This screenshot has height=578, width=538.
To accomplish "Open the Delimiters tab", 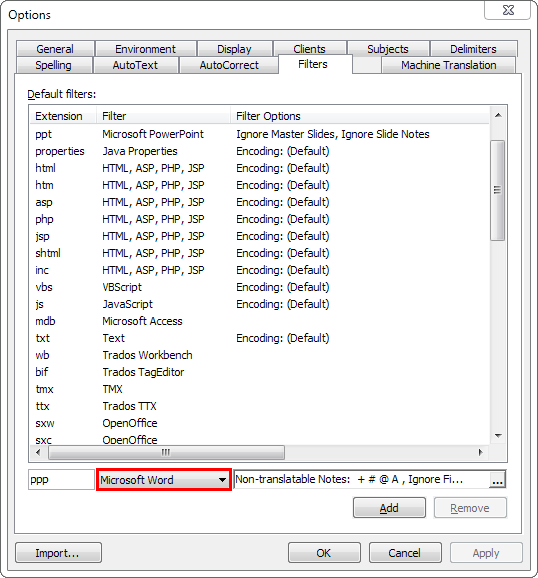I will pyautogui.click(x=473, y=49).
